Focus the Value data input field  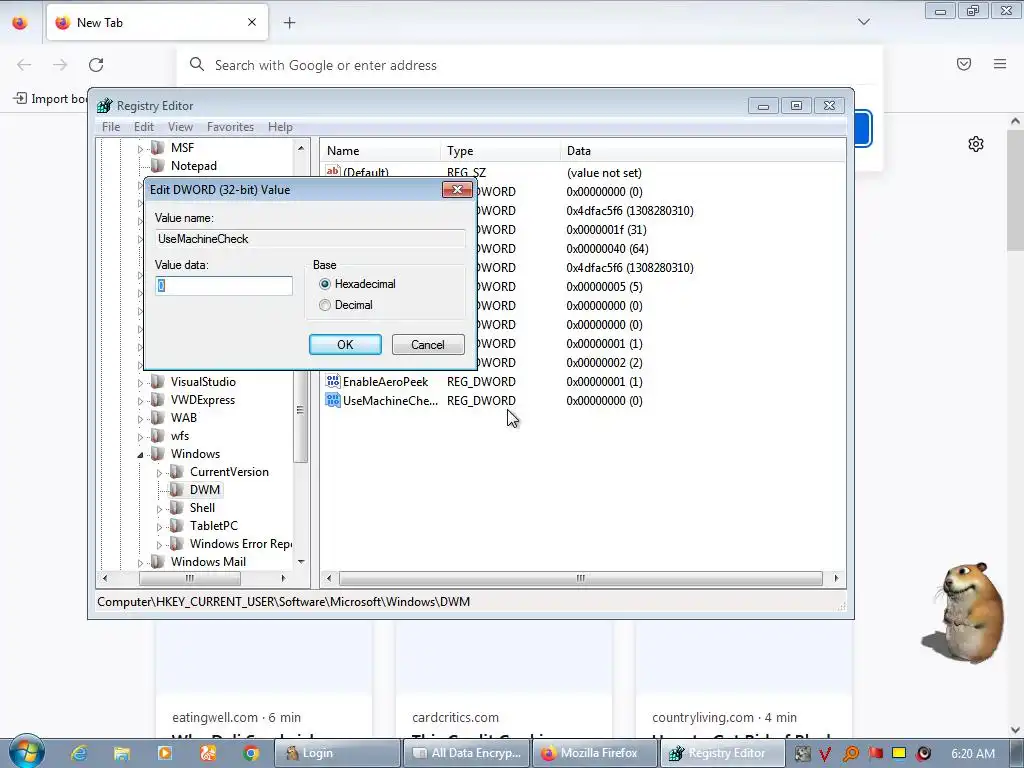click(x=224, y=285)
